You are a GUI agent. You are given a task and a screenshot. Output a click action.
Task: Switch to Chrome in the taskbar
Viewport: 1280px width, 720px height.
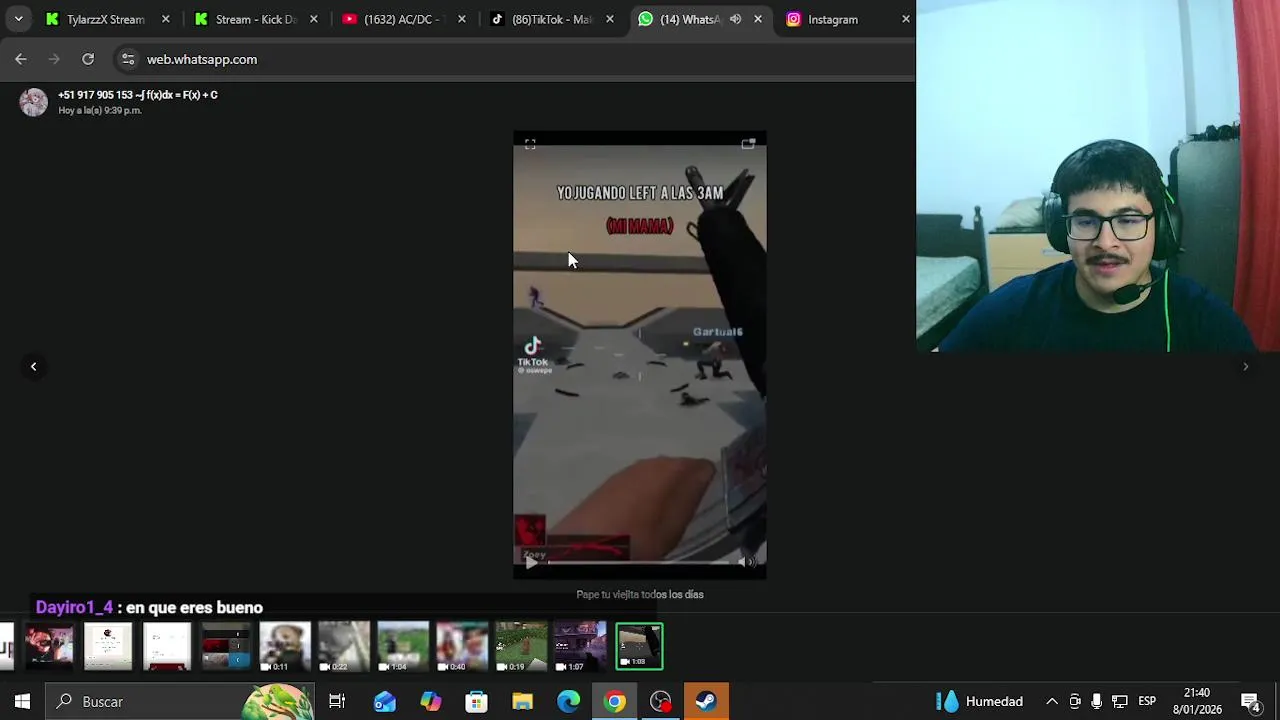tap(614, 702)
